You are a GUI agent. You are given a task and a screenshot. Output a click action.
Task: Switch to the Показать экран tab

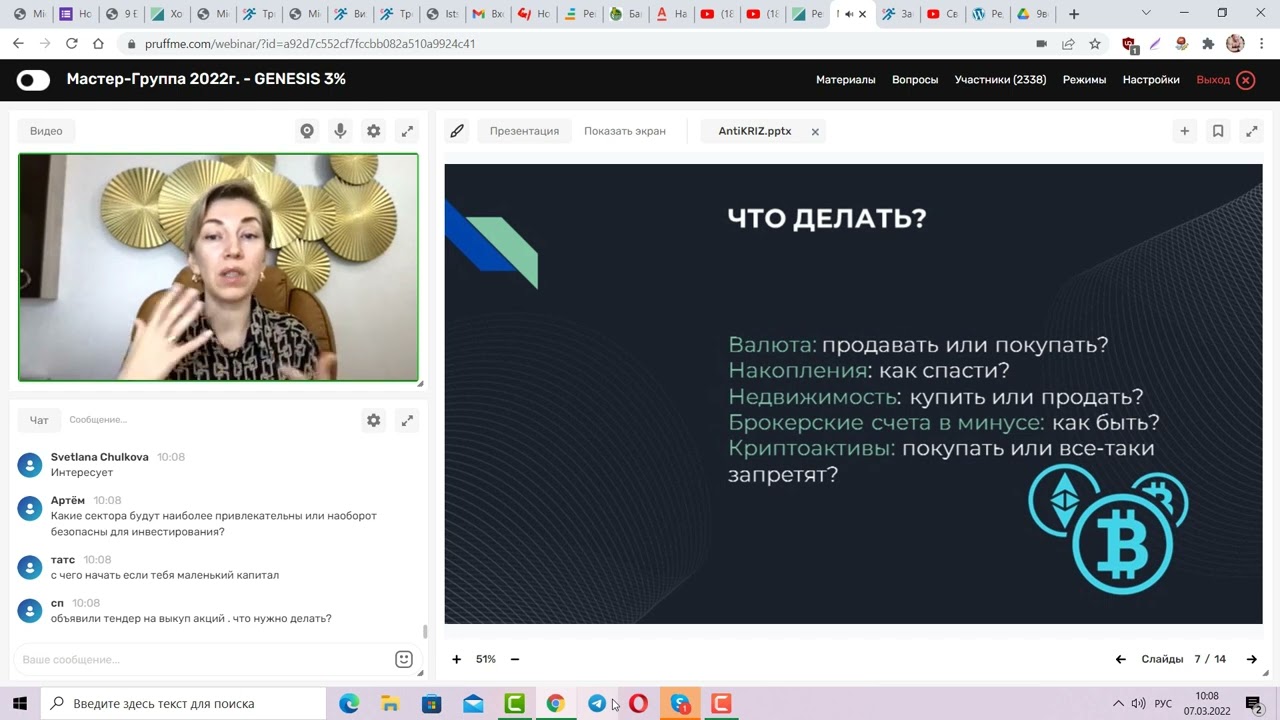624,130
